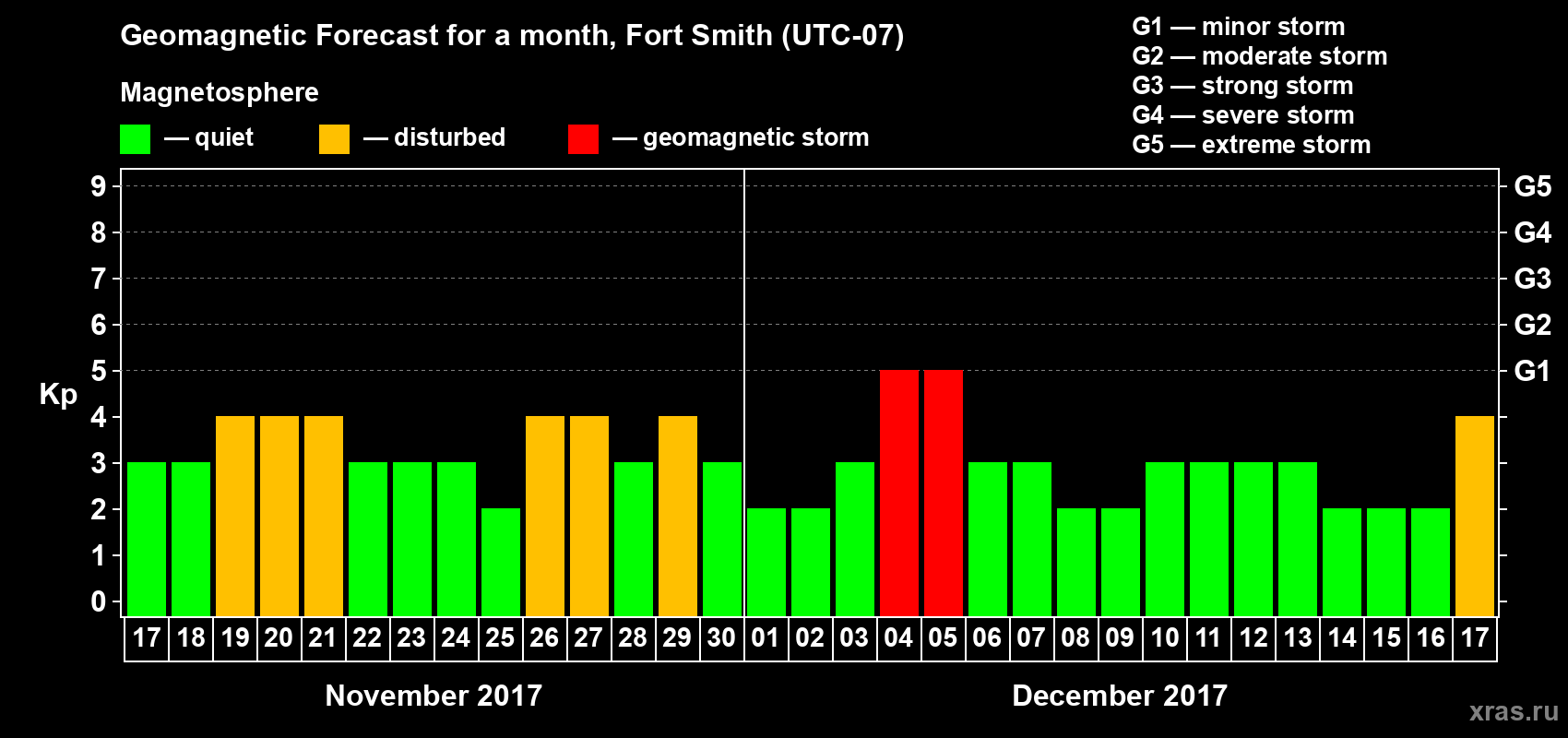Click 'G3 — strong storm' legend text

click(x=1243, y=86)
